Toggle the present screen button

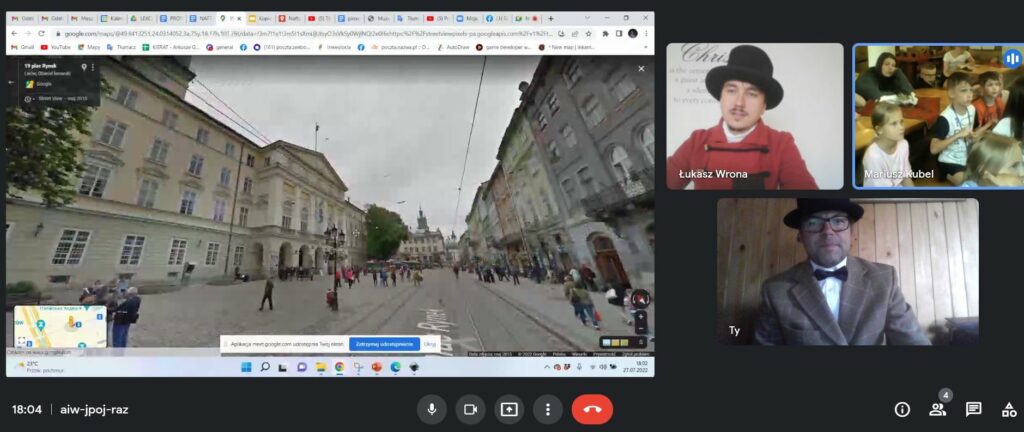[x=509, y=409]
